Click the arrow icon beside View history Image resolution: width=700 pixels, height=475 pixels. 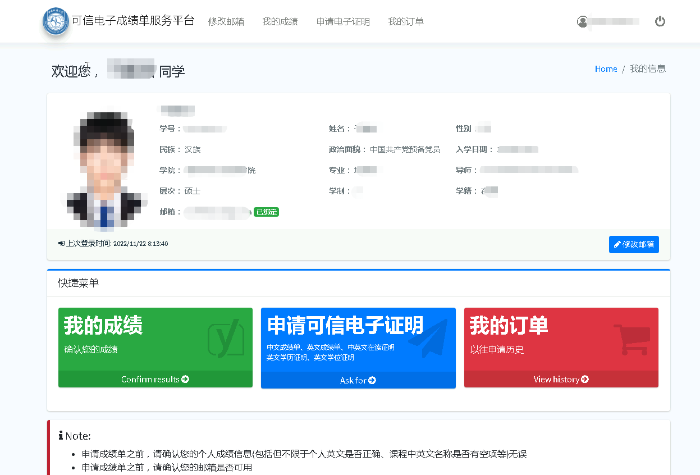[x=585, y=380]
